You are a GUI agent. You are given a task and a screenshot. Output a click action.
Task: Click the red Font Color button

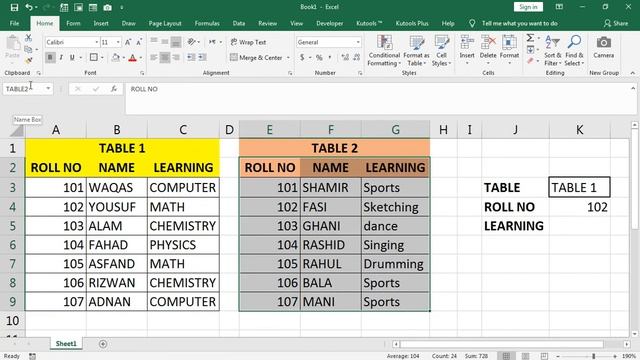132,58
